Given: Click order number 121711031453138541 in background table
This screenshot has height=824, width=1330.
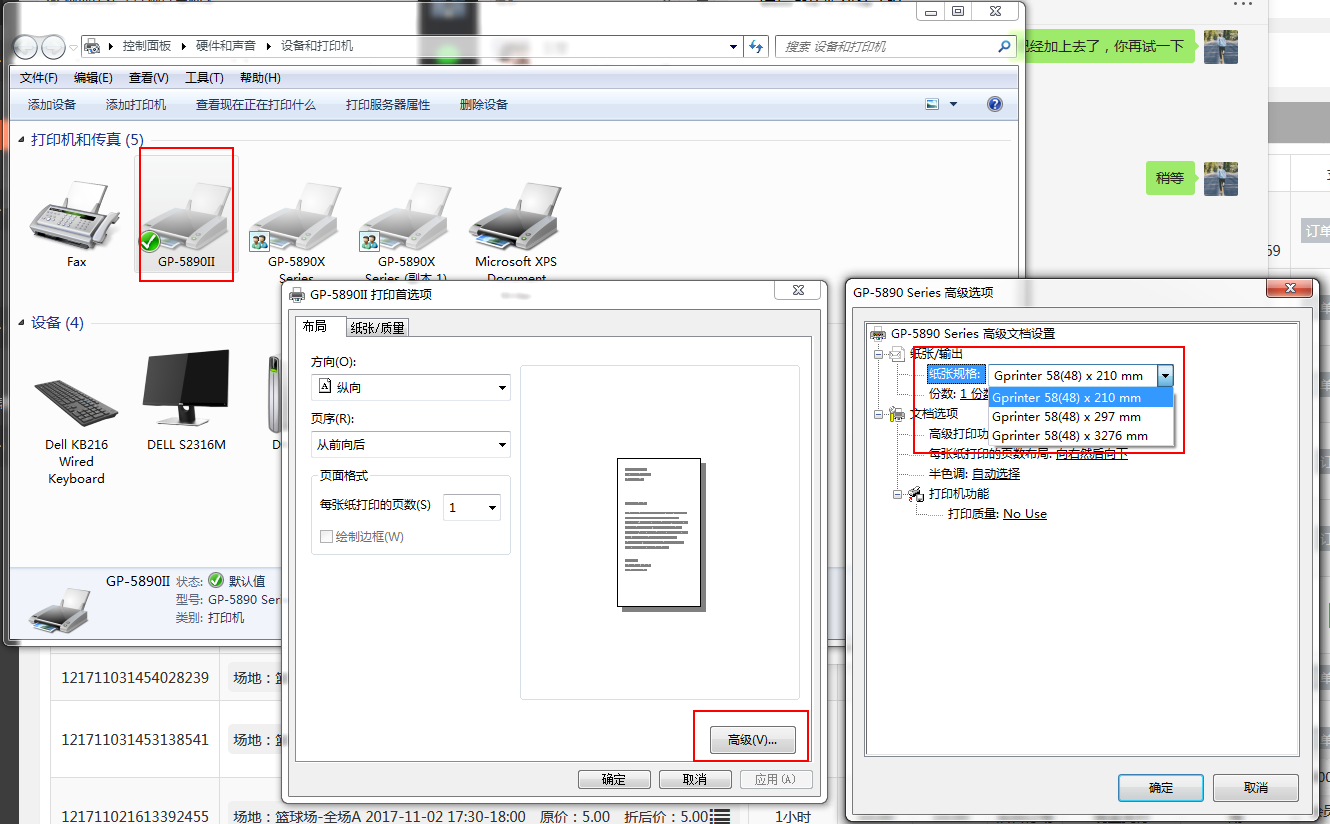Looking at the screenshot, I should click(135, 740).
